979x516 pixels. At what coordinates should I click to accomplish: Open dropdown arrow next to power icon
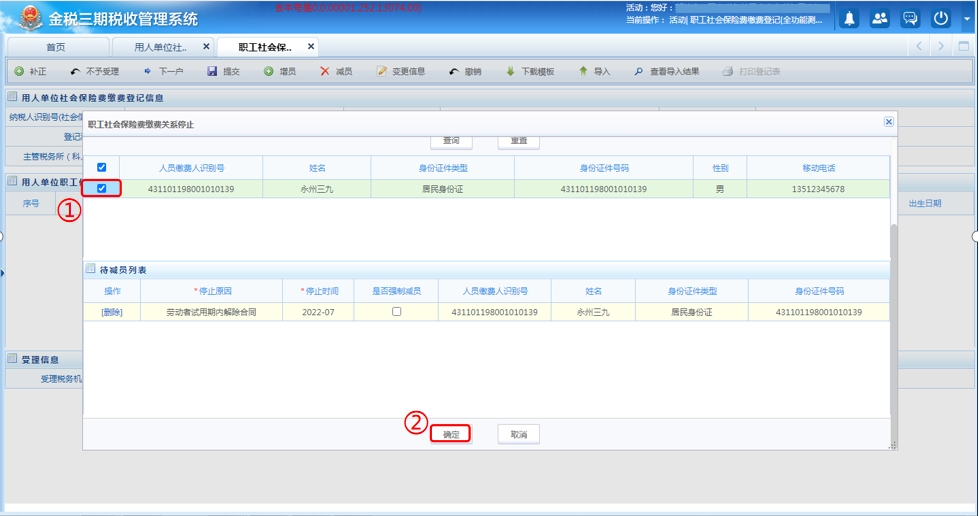[x=966, y=19]
